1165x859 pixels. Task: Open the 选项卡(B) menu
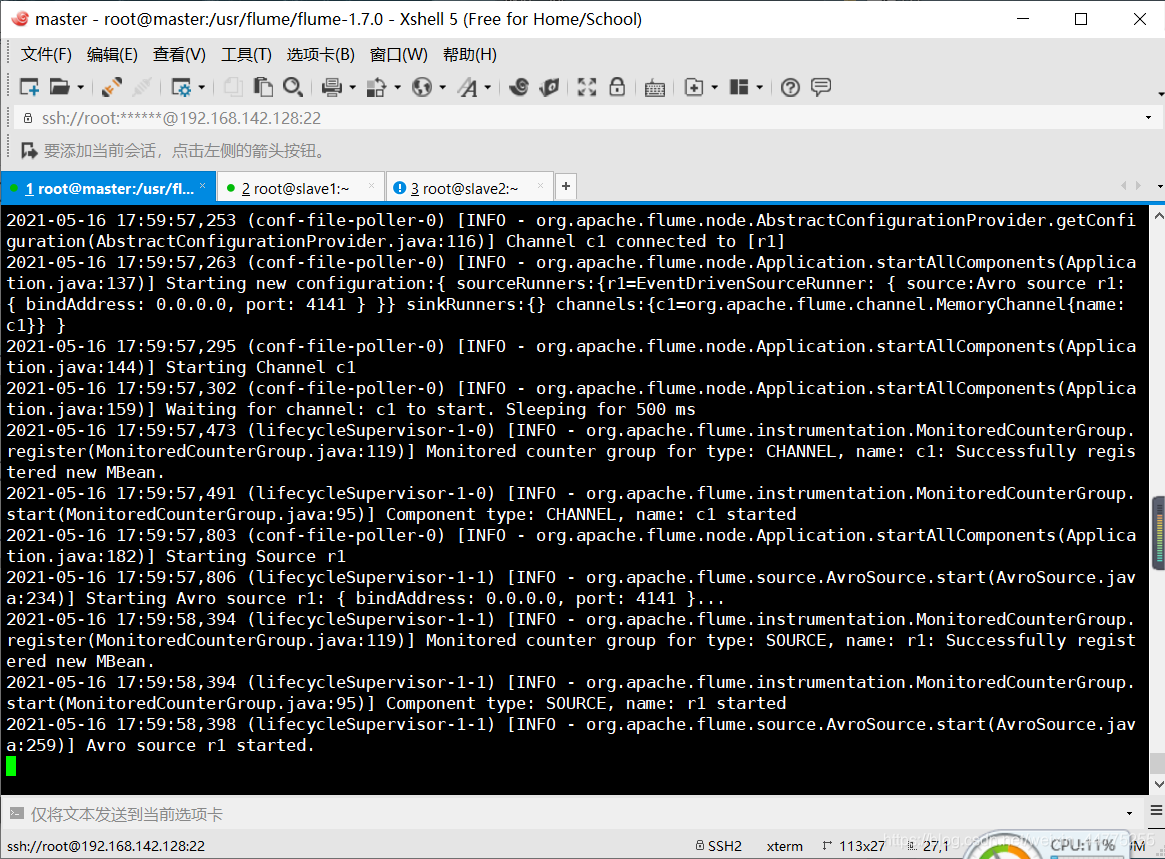pos(321,55)
